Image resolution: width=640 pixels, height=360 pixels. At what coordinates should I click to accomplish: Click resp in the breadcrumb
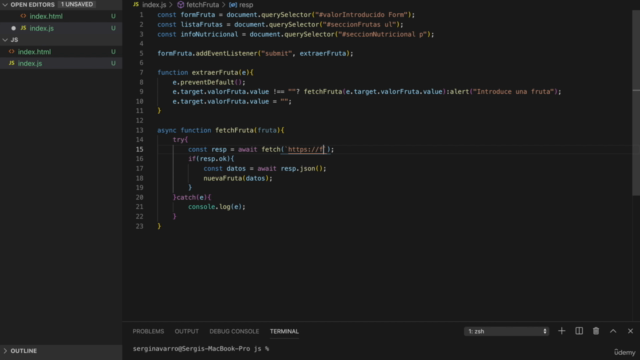tap(246, 5)
